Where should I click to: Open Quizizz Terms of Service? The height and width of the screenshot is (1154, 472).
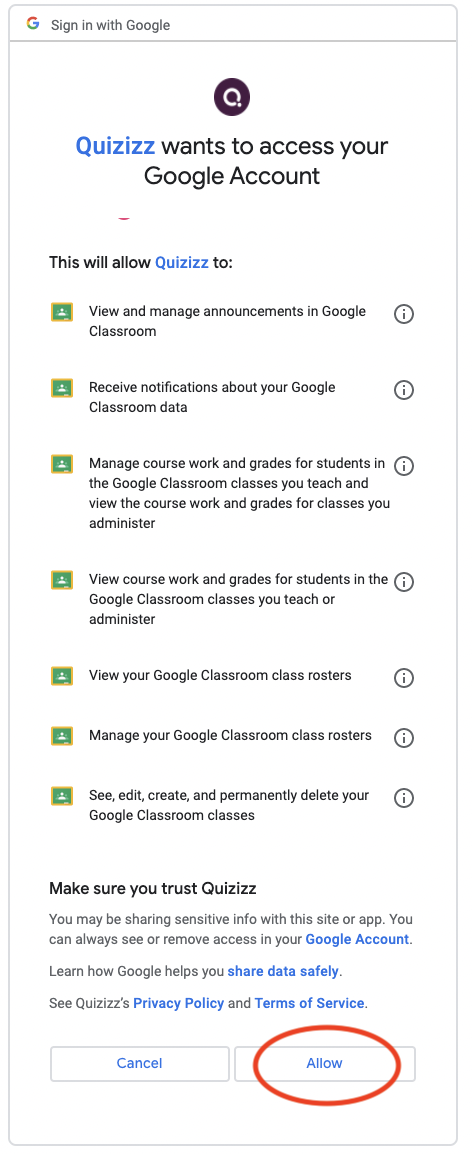click(309, 1003)
